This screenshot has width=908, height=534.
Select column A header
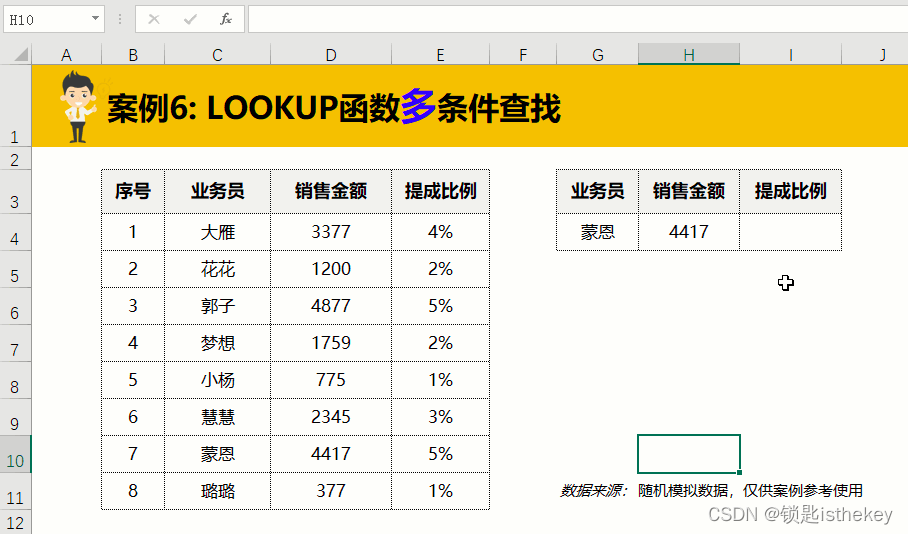coord(67,55)
